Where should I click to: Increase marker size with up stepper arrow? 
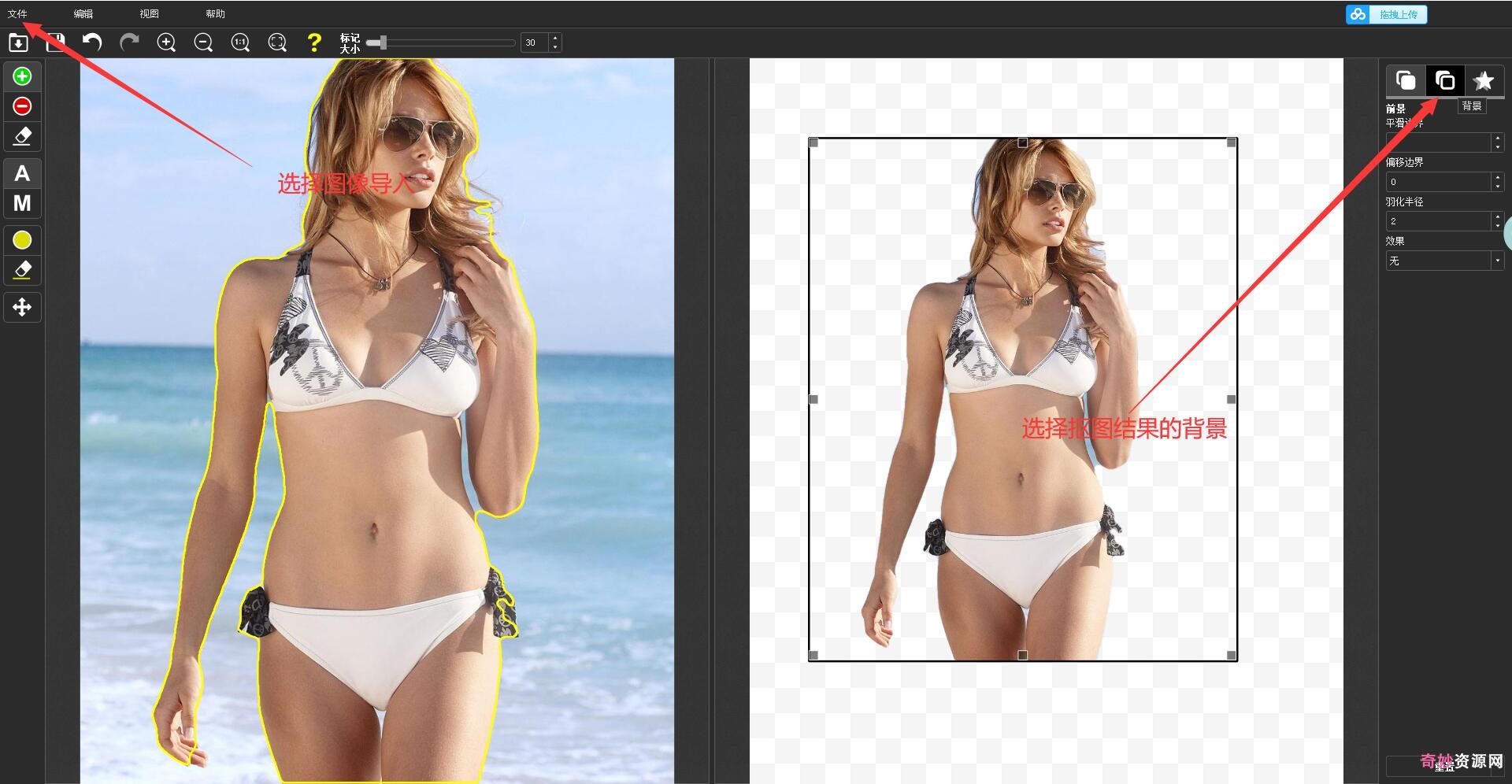(555, 38)
